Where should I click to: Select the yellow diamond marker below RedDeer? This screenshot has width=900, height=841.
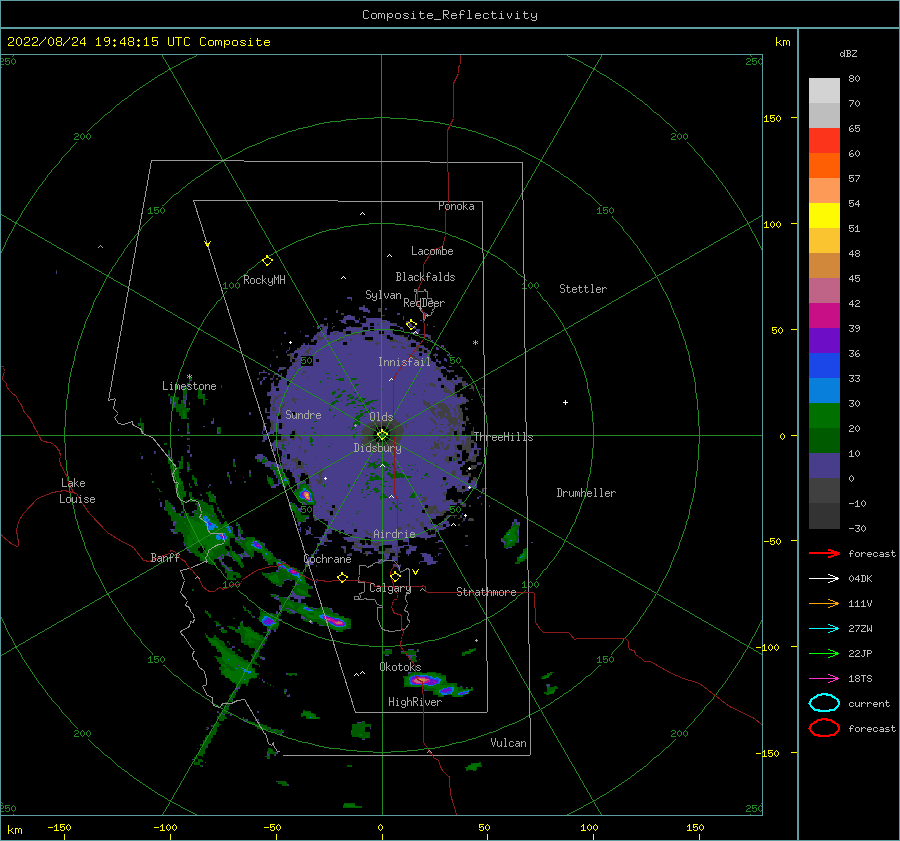pos(411,325)
